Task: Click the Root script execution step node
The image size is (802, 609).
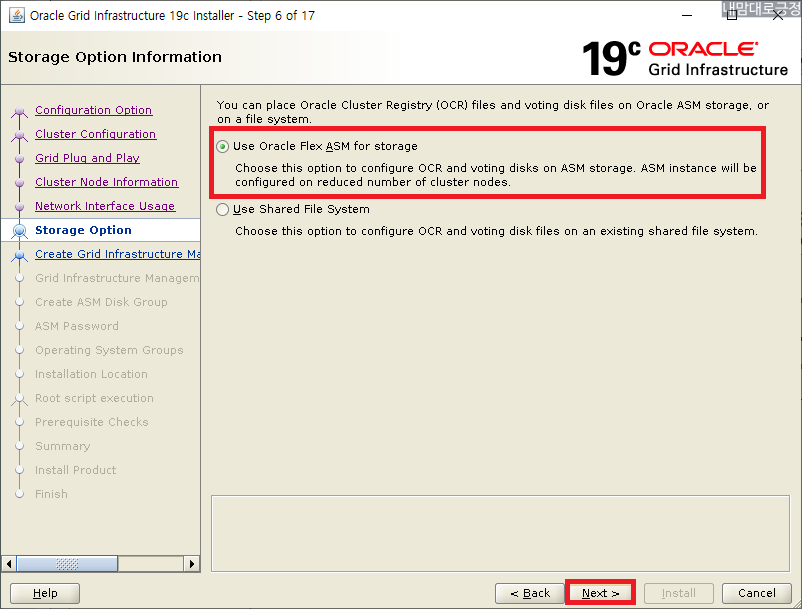Action: click(19, 399)
